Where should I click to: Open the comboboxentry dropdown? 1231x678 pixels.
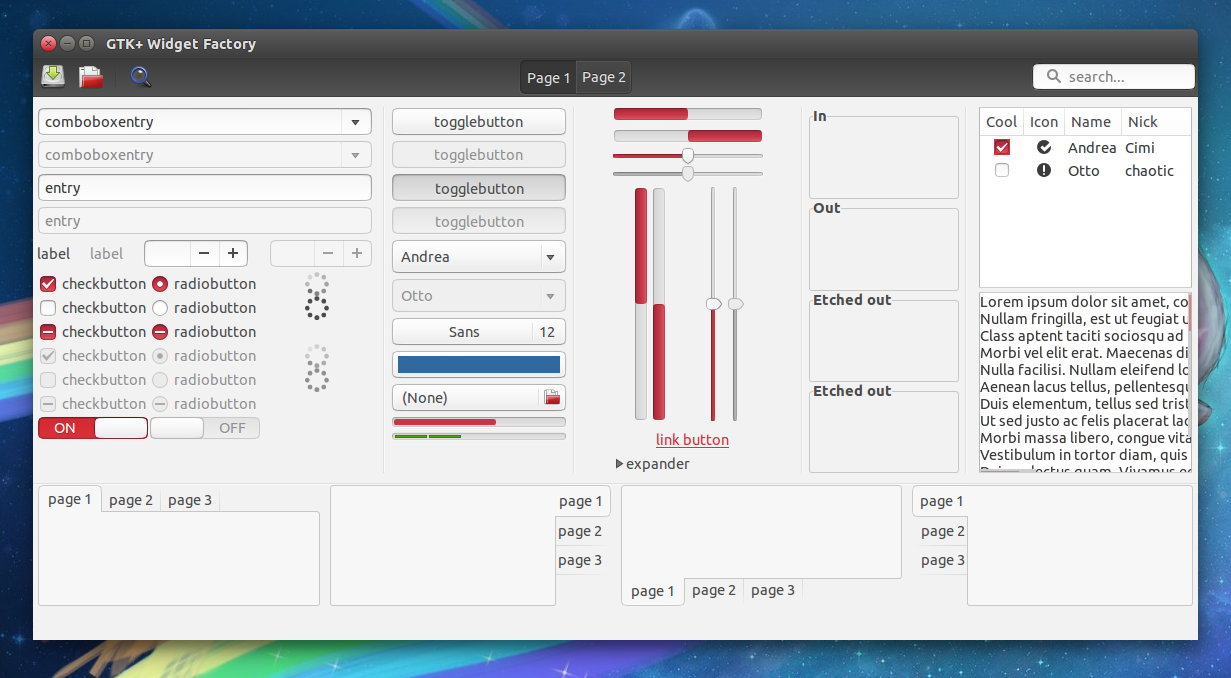pyautogui.click(x=355, y=120)
